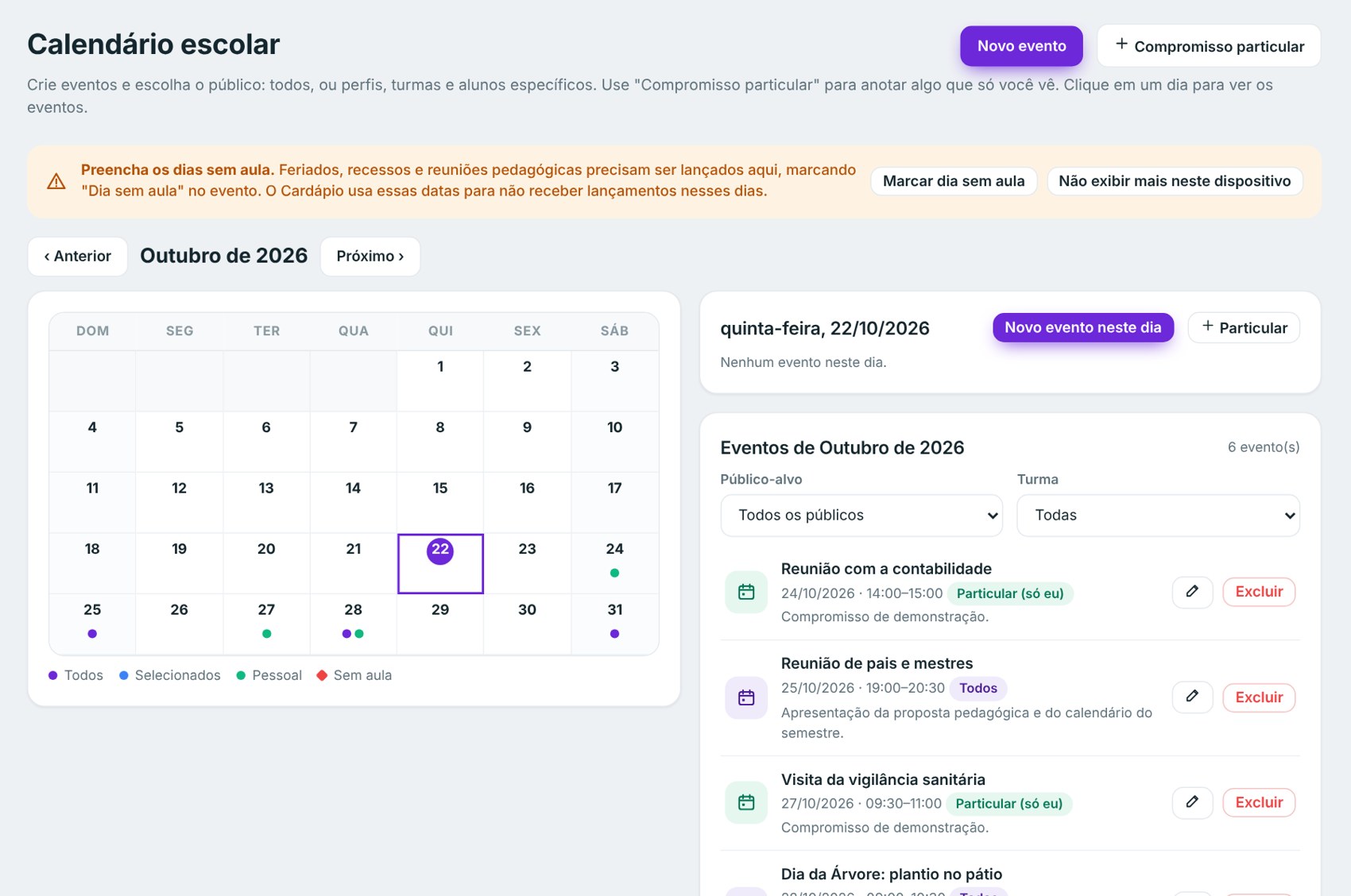
Task: Delete the Reunião de pais e mestres event
Action: [x=1259, y=697]
